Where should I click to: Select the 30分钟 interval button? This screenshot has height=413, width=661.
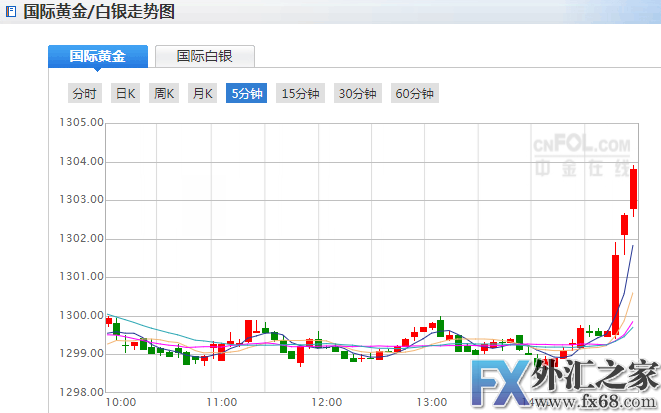tap(357, 93)
